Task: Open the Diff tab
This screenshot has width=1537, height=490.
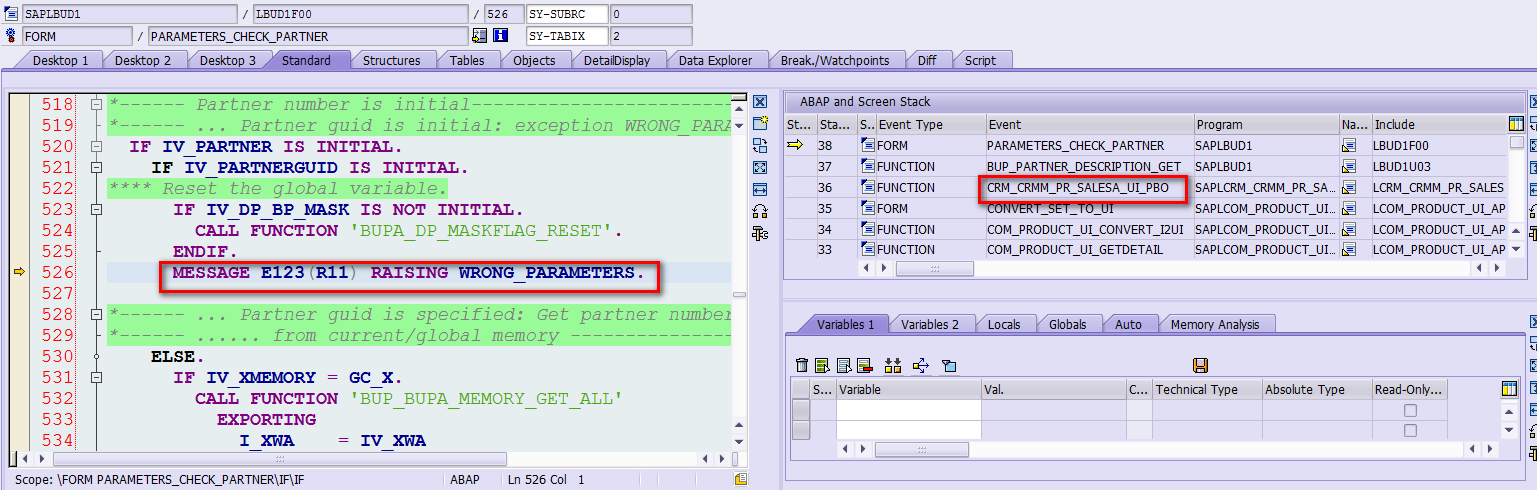Action: pyautogui.click(x=927, y=60)
